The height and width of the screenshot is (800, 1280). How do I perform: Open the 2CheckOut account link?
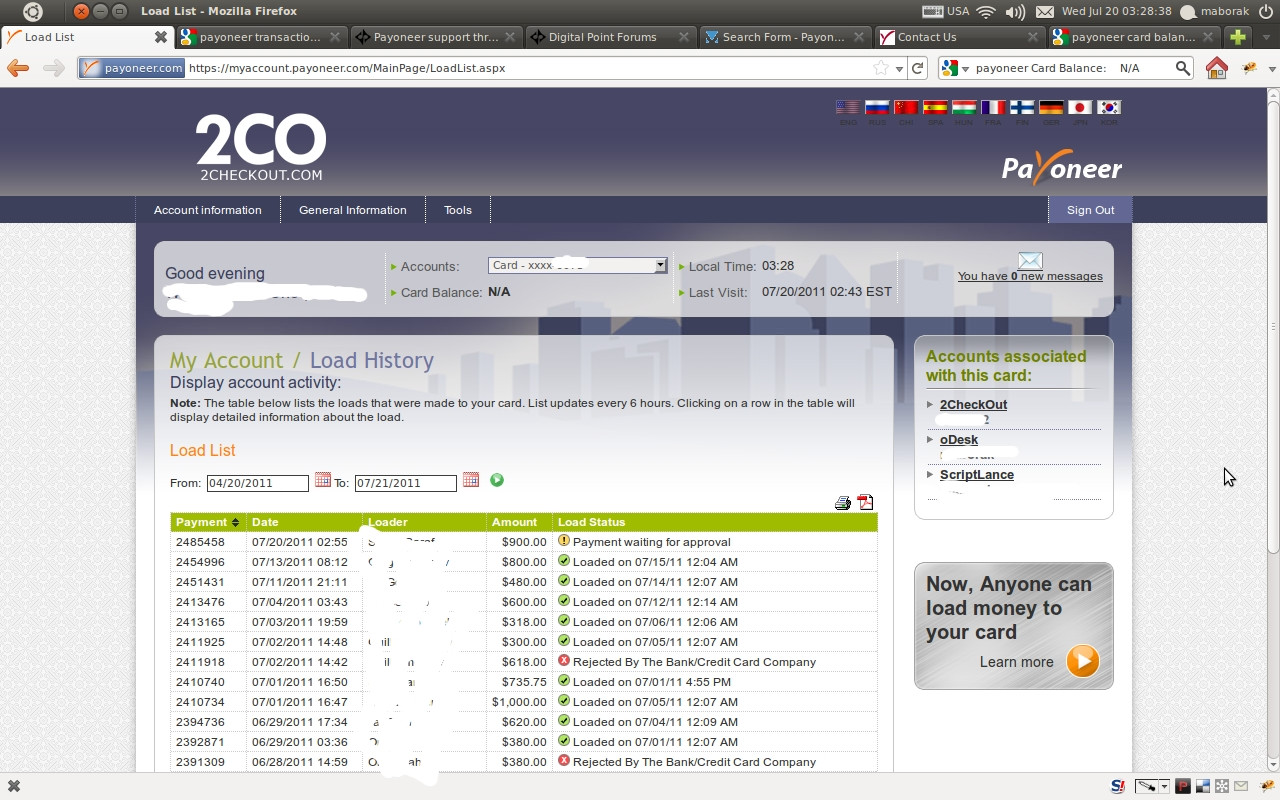973,405
